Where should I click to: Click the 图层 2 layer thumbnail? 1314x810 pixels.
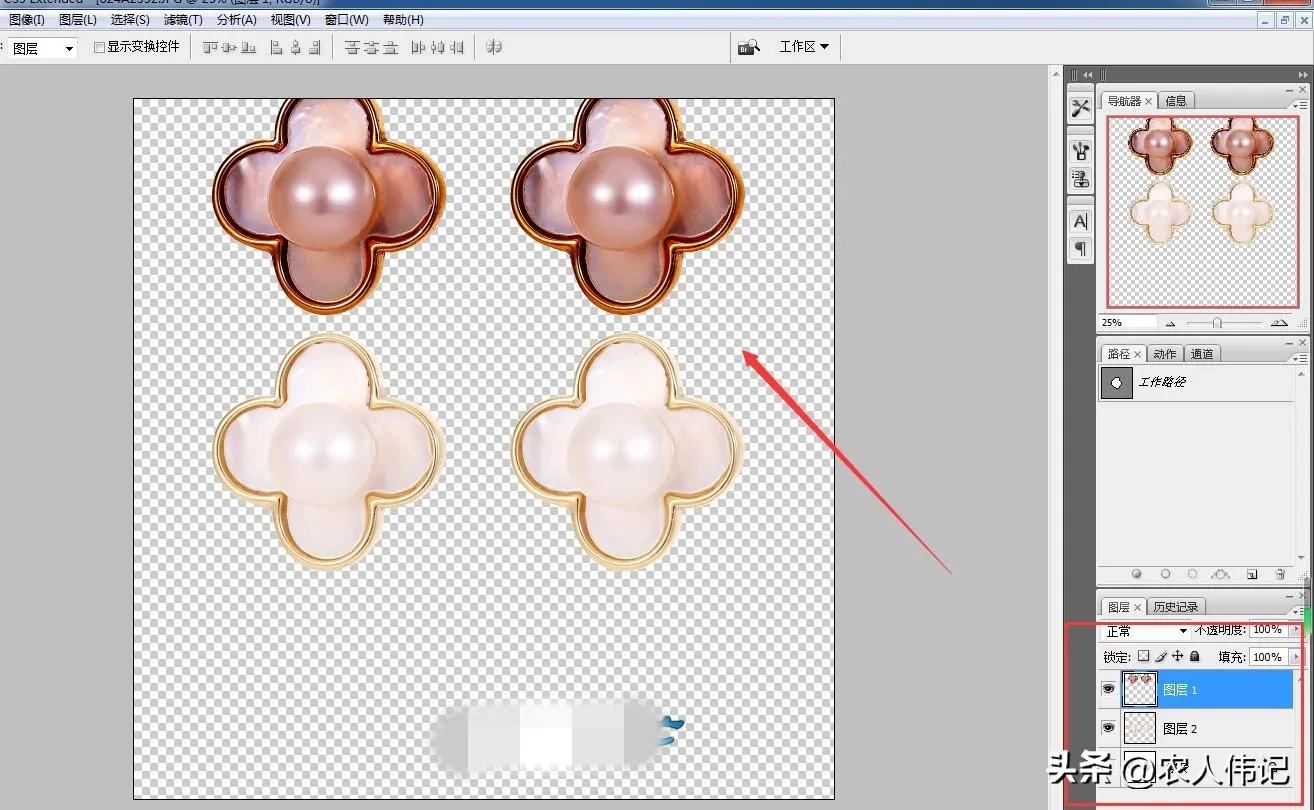point(1139,728)
